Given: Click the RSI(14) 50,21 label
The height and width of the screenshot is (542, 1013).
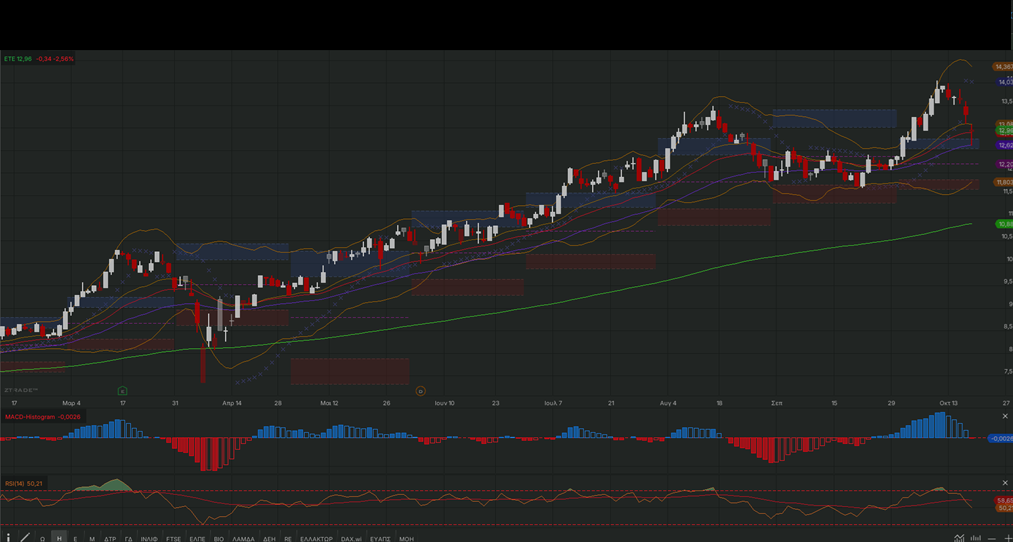Looking at the screenshot, I should (x=23, y=483).
